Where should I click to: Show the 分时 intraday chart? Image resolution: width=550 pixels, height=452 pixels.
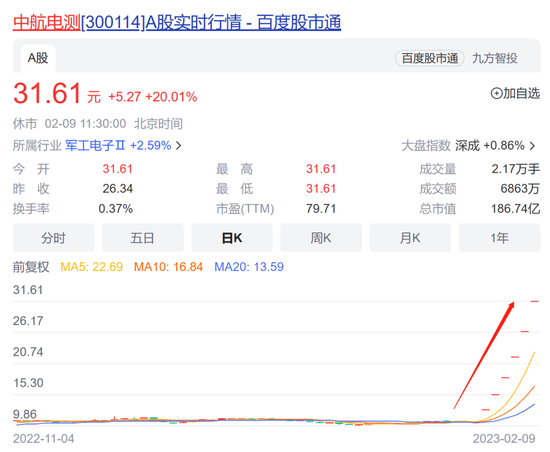coord(53,238)
